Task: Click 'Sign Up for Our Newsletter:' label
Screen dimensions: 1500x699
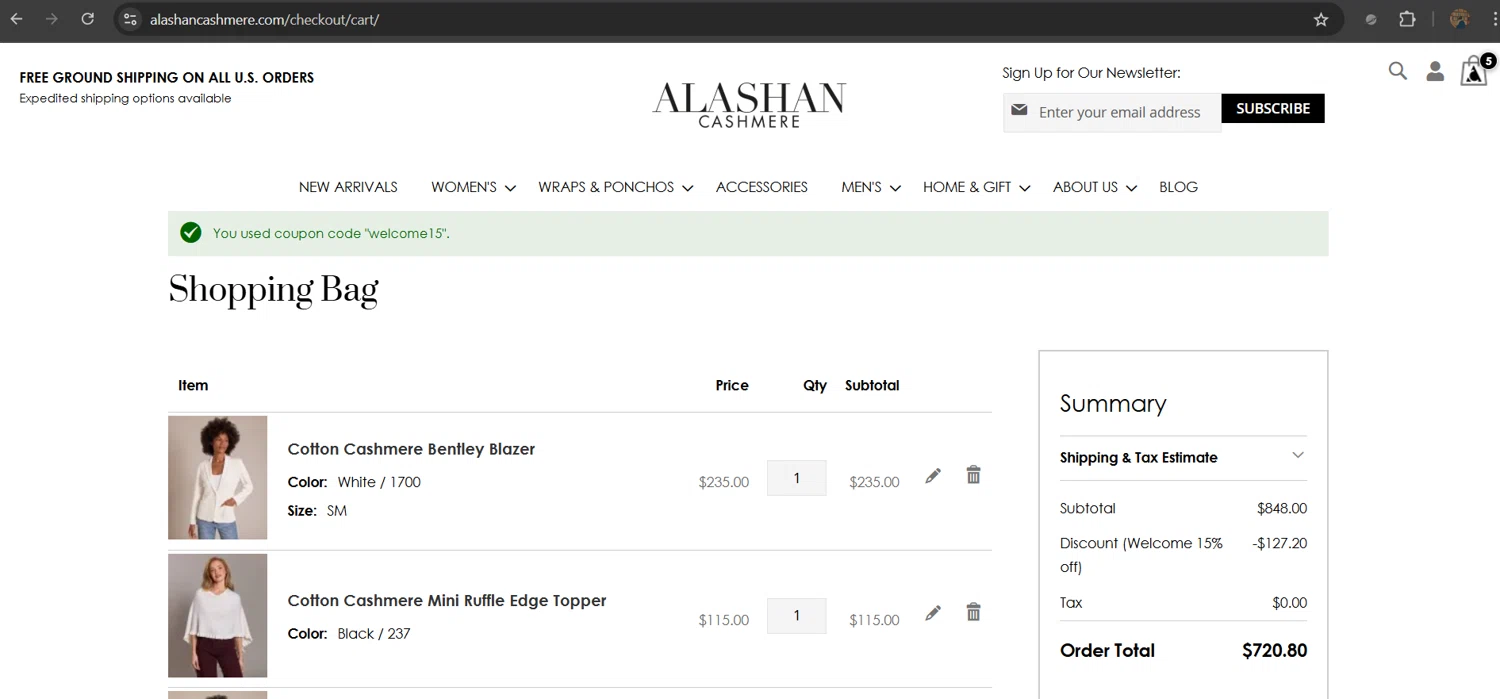Action: [x=1091, y=72]
